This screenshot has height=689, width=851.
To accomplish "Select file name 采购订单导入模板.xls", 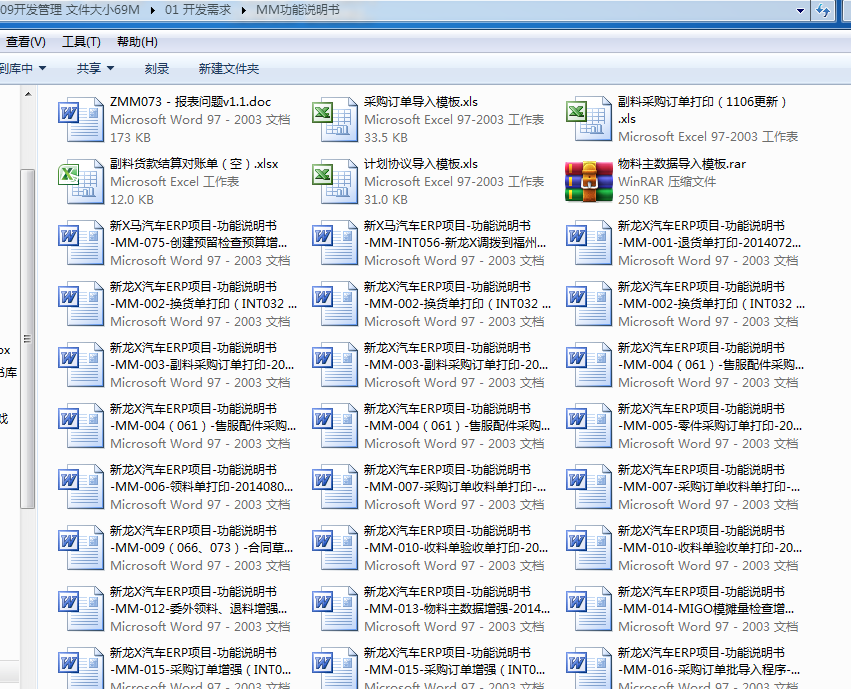I will pos(421,102).
